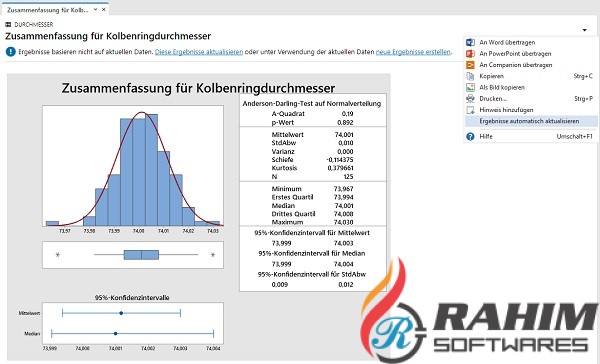600x364 pixels.
Task: Toggle Ergebnisse automatisch aktualisieren
Action: tap(530, 121)
